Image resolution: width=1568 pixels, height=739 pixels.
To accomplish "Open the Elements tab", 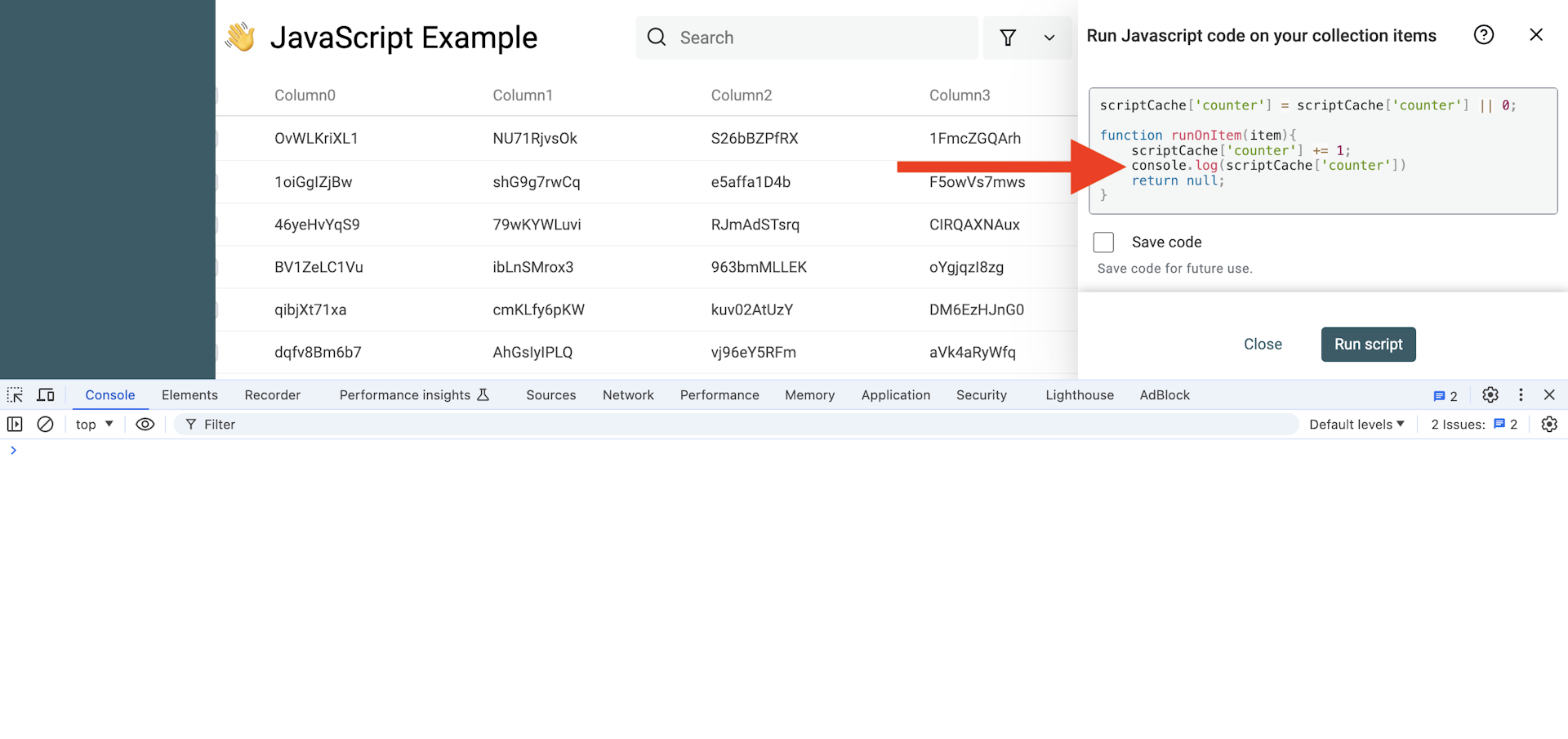I will pos(189,395).
